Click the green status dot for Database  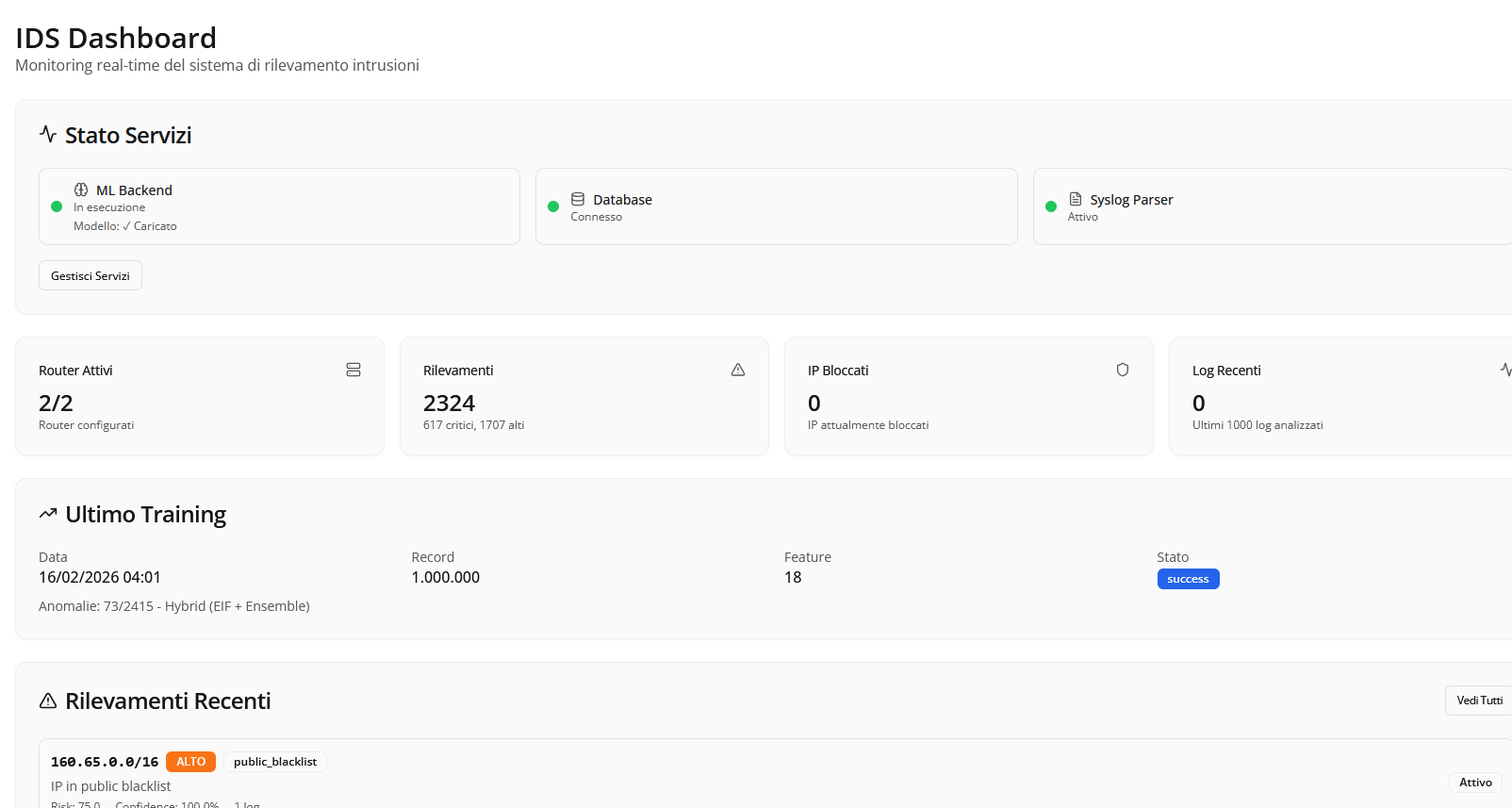tap(553, 206)
